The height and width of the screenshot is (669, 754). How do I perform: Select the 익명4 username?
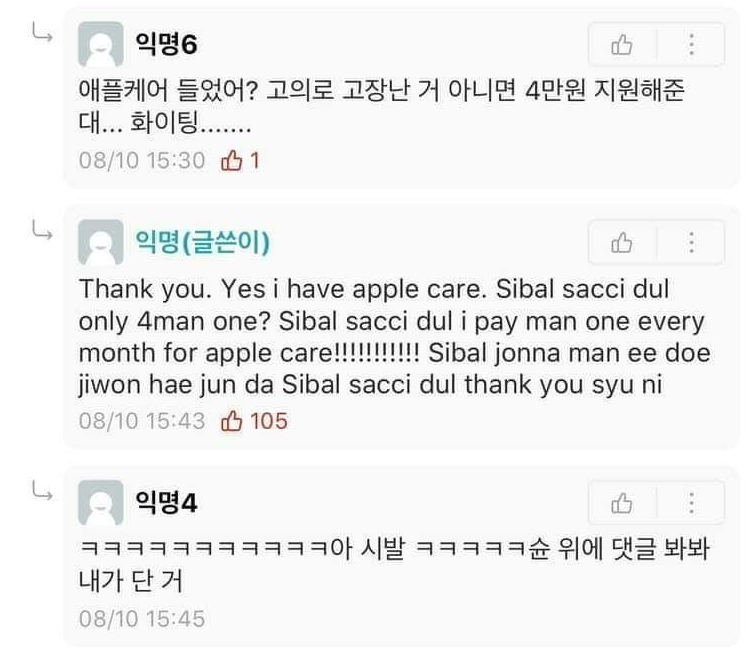pos(165,502)
